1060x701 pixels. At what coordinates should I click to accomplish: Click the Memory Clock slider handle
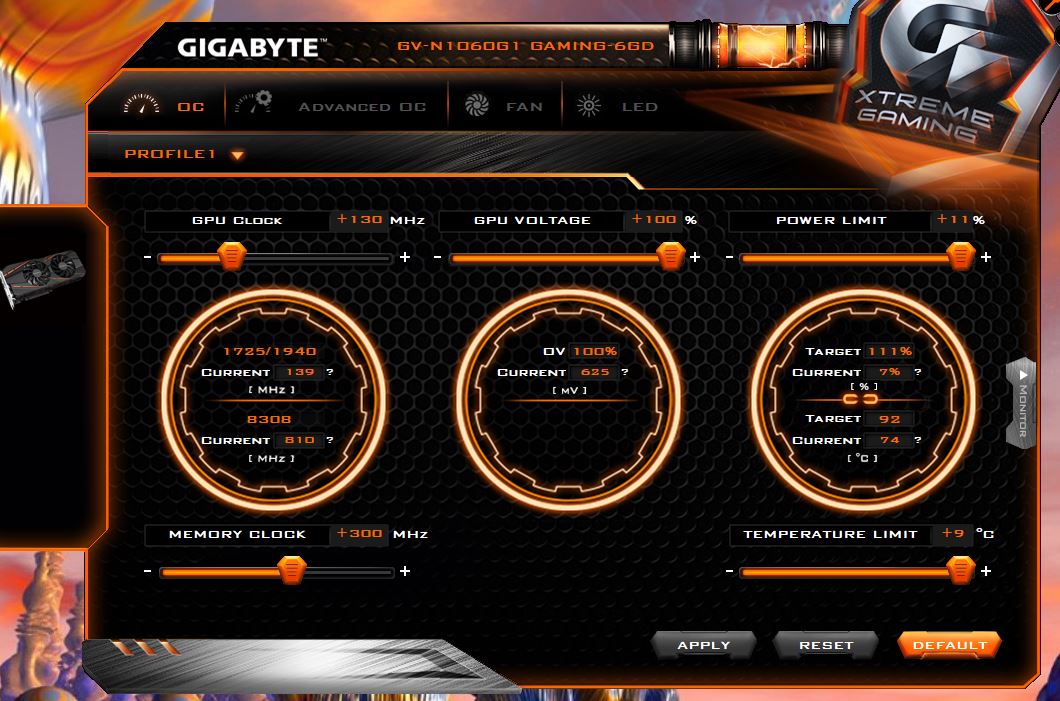292,571
